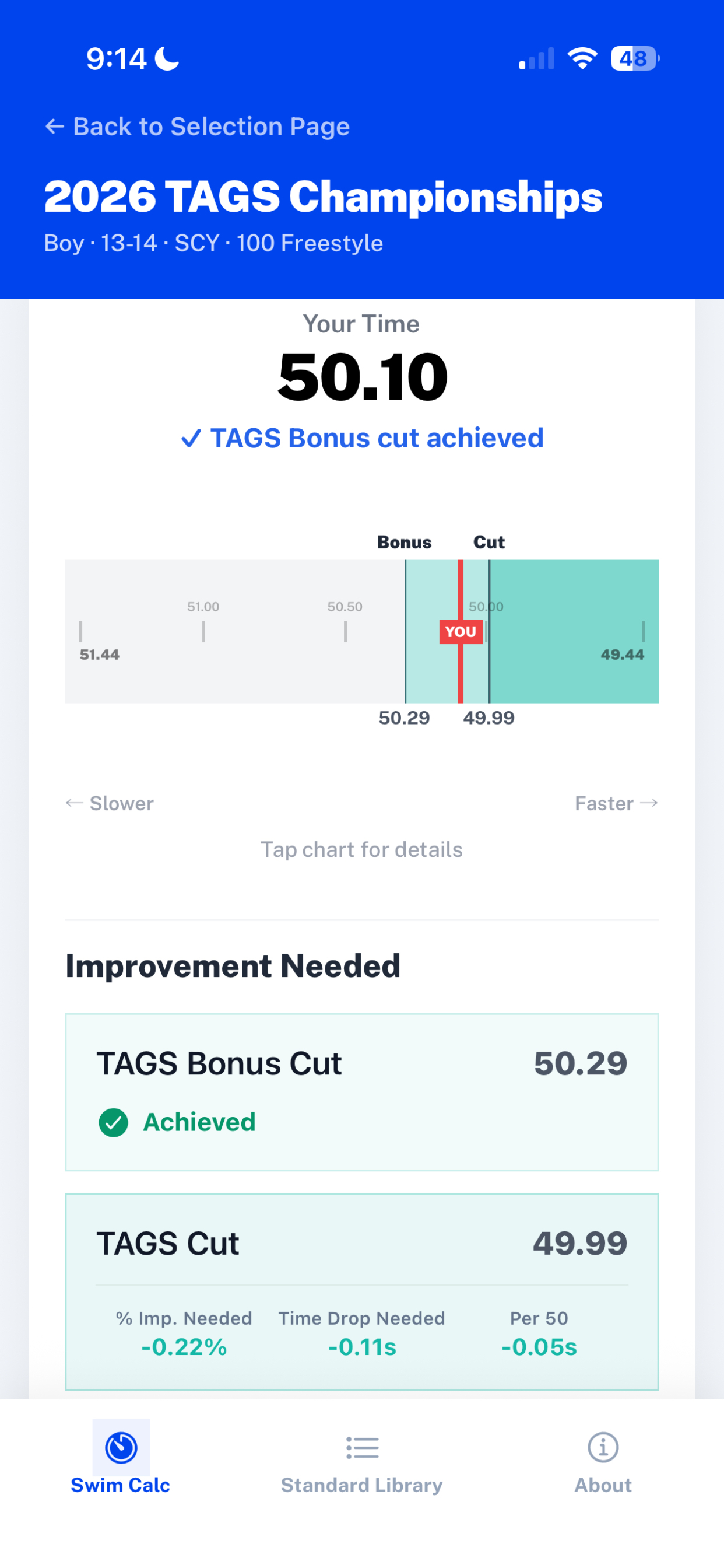Tap the dark teal faster zone of chart

click(x=574, y=631)
